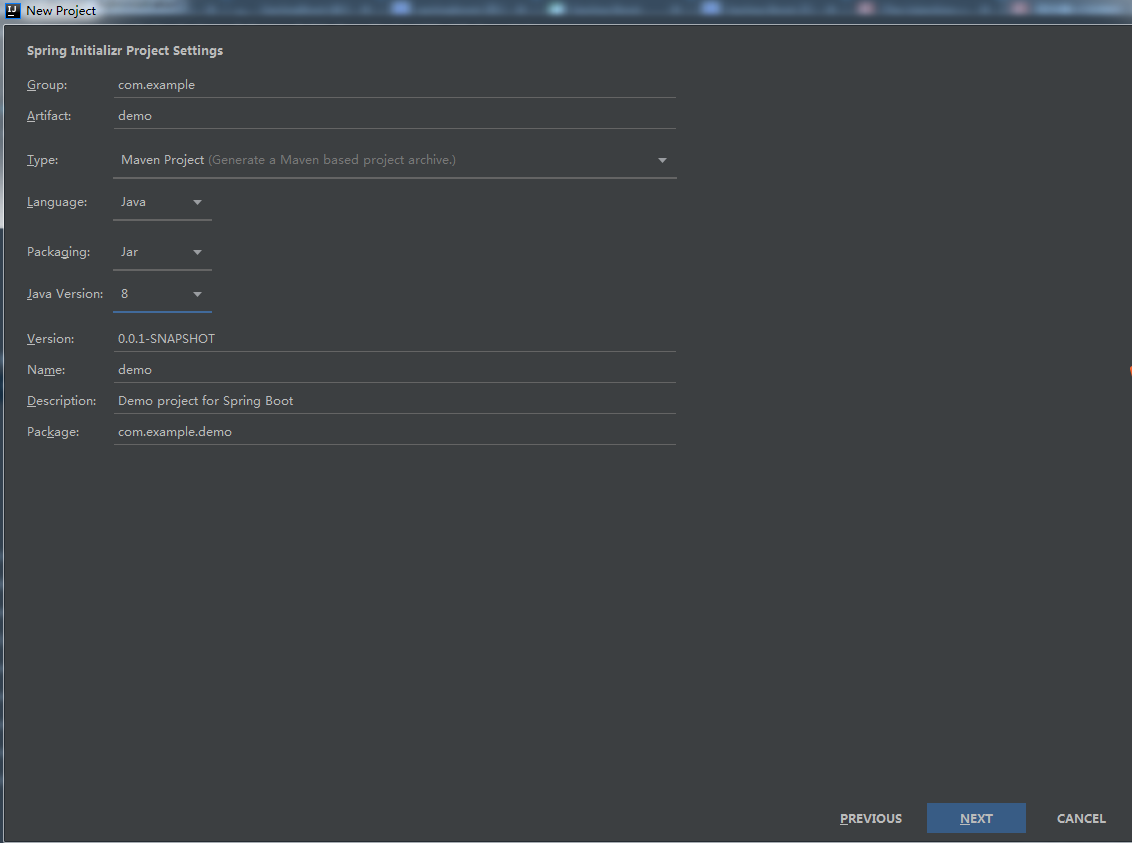Viewport: 1132px width, 843px height.
Task: Click the IntelliJ icon in the title bar
Action: [12, 11]
